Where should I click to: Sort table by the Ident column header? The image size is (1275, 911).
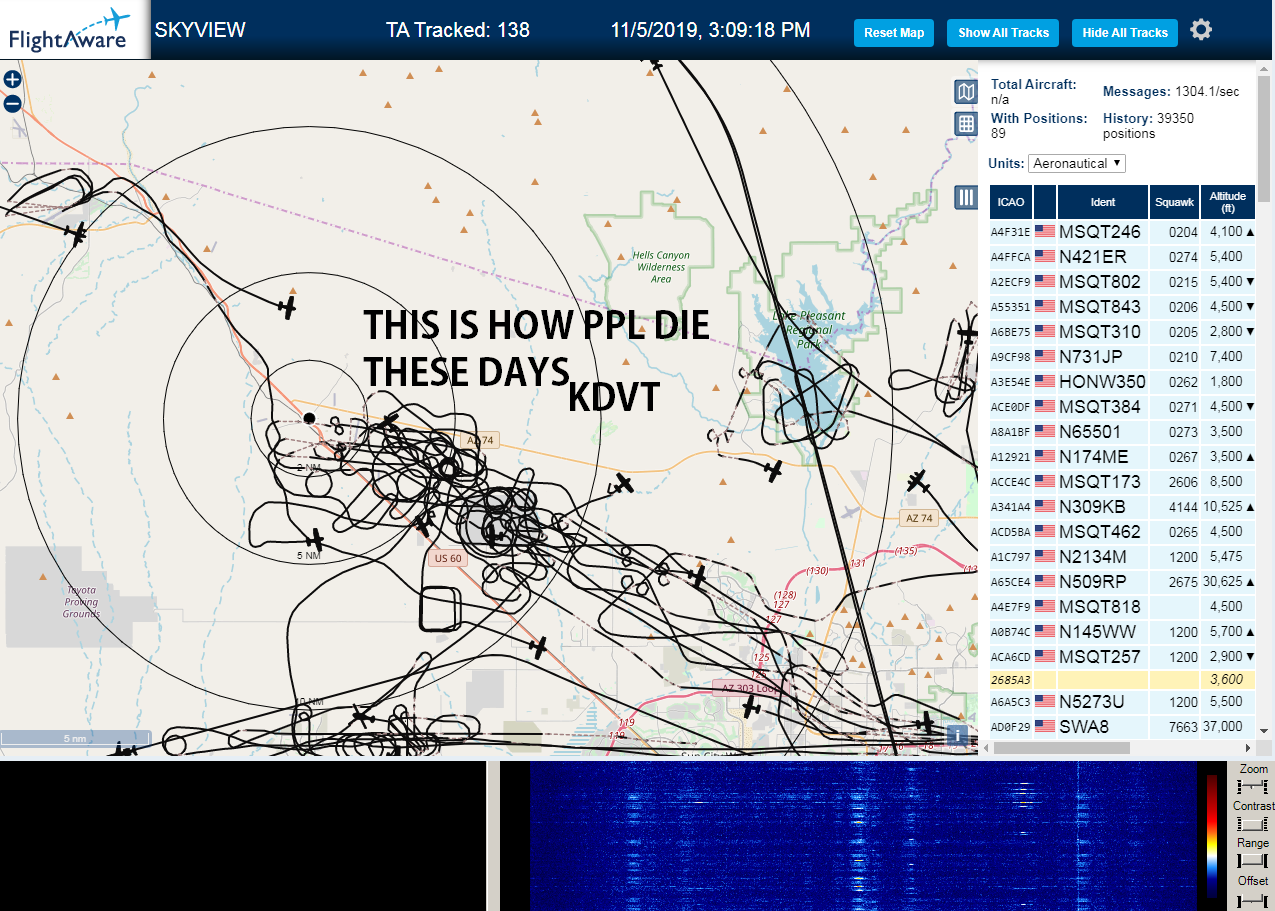[x=1103, y=202]
